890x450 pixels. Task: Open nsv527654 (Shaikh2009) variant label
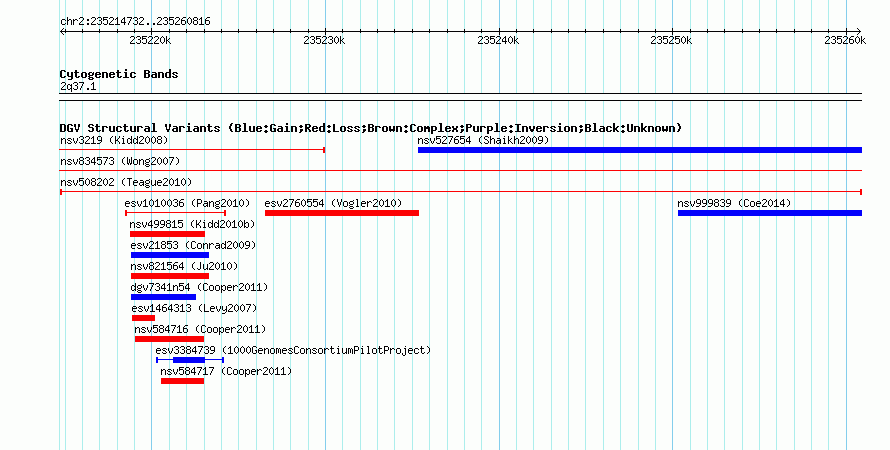pyautogui.click(x=483, y=140)
